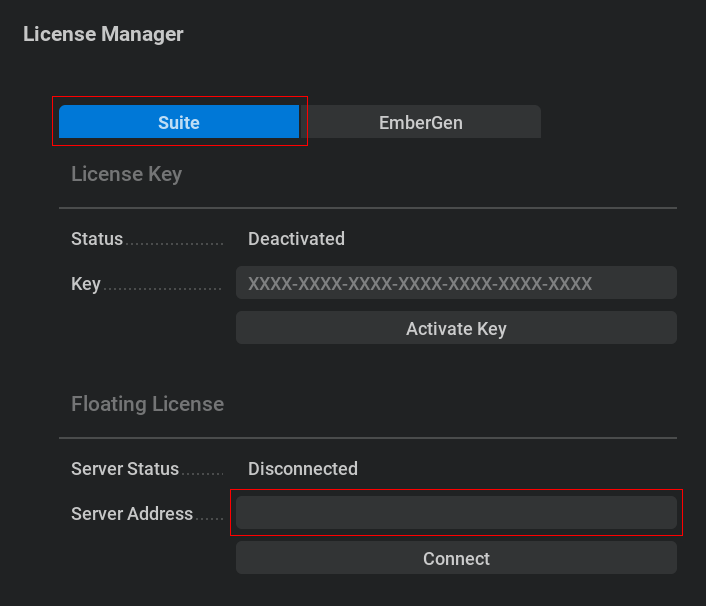Click the 'License Manager' title

103,34
